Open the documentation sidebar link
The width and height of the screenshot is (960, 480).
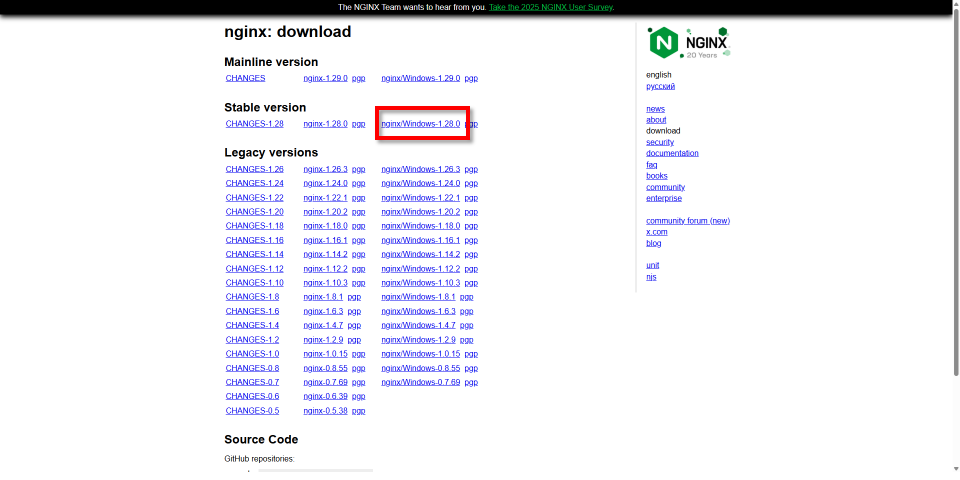pos(672,153)
